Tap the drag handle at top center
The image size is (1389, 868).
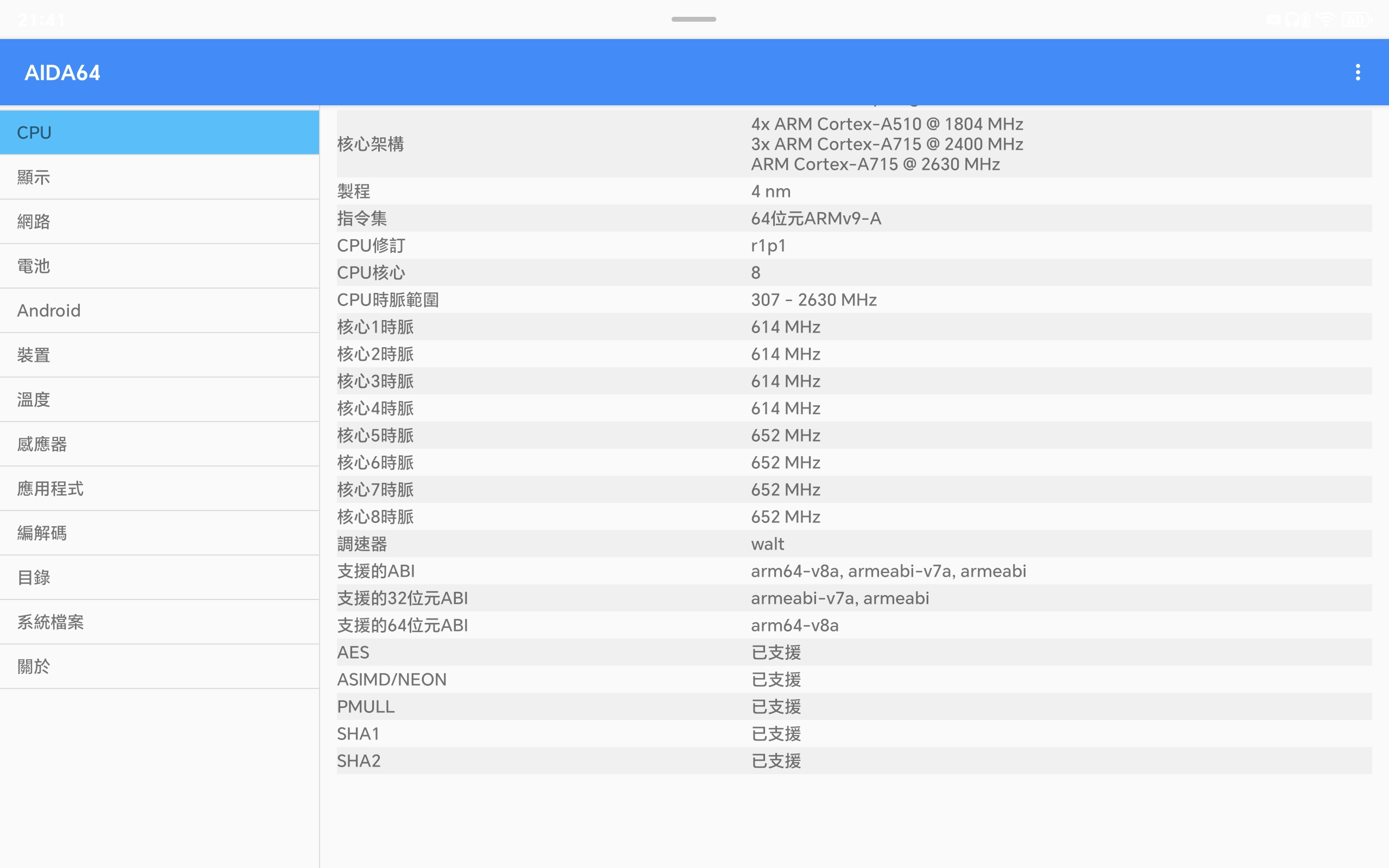(693, 19)
